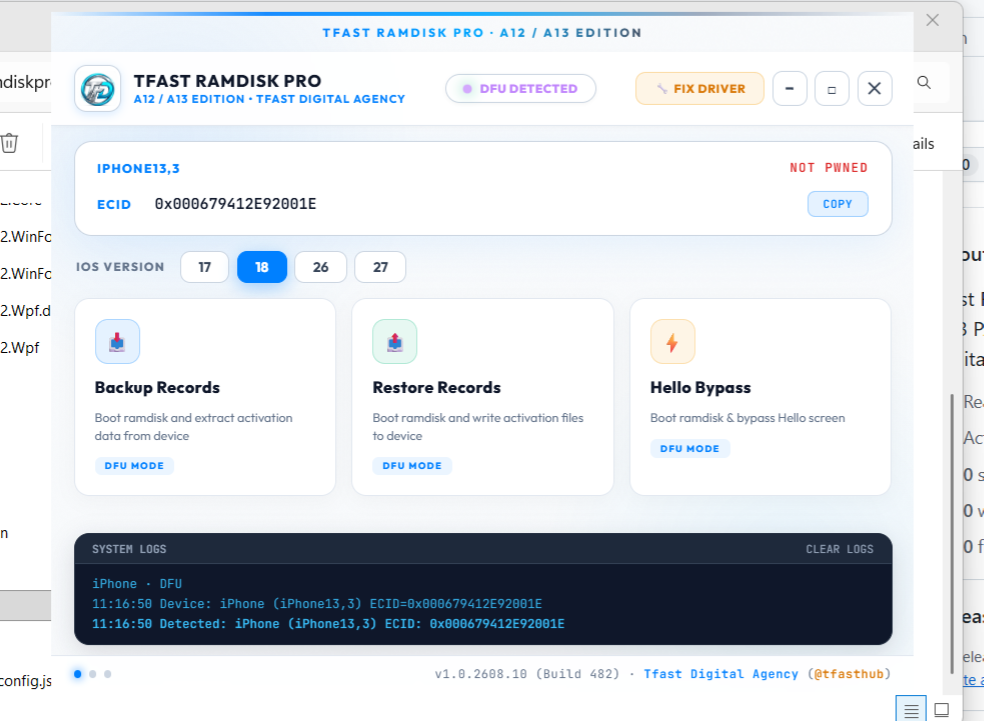Click the ECID value 0x000679412E92001E in device card
The image size is (984, 721).
point(235,204)
